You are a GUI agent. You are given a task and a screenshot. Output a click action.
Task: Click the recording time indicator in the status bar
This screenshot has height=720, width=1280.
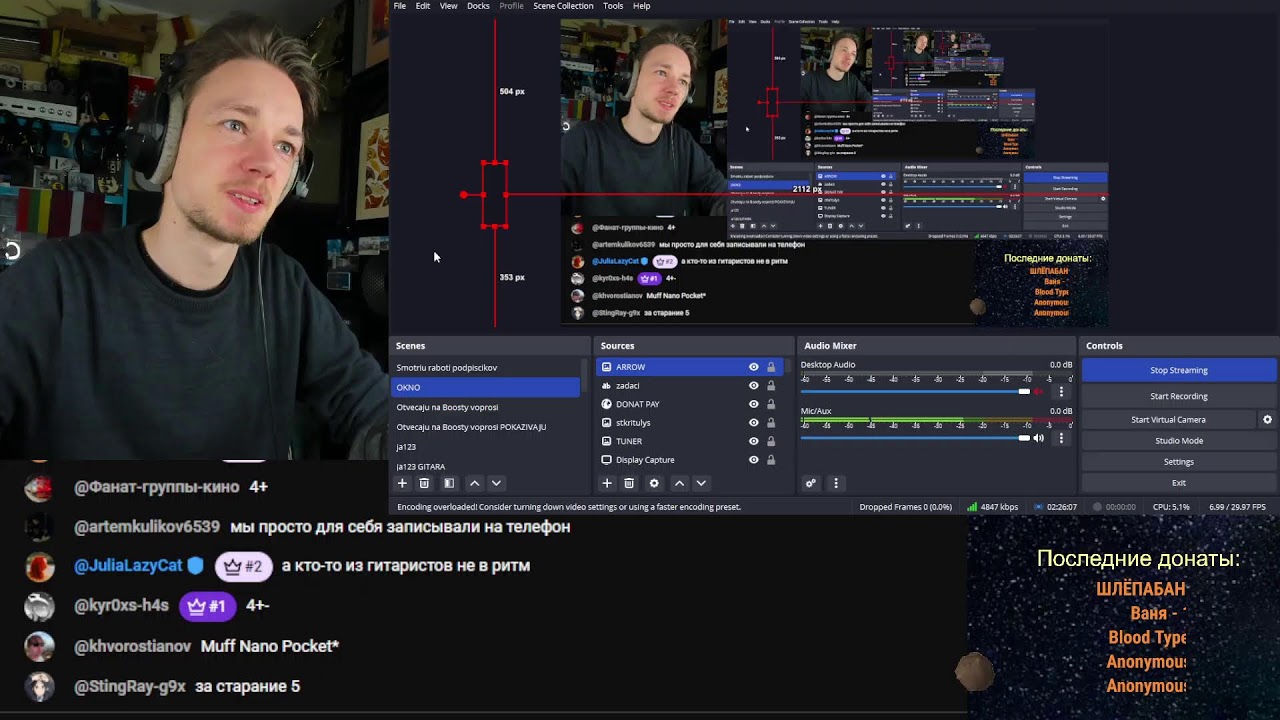coord(1113,507)
